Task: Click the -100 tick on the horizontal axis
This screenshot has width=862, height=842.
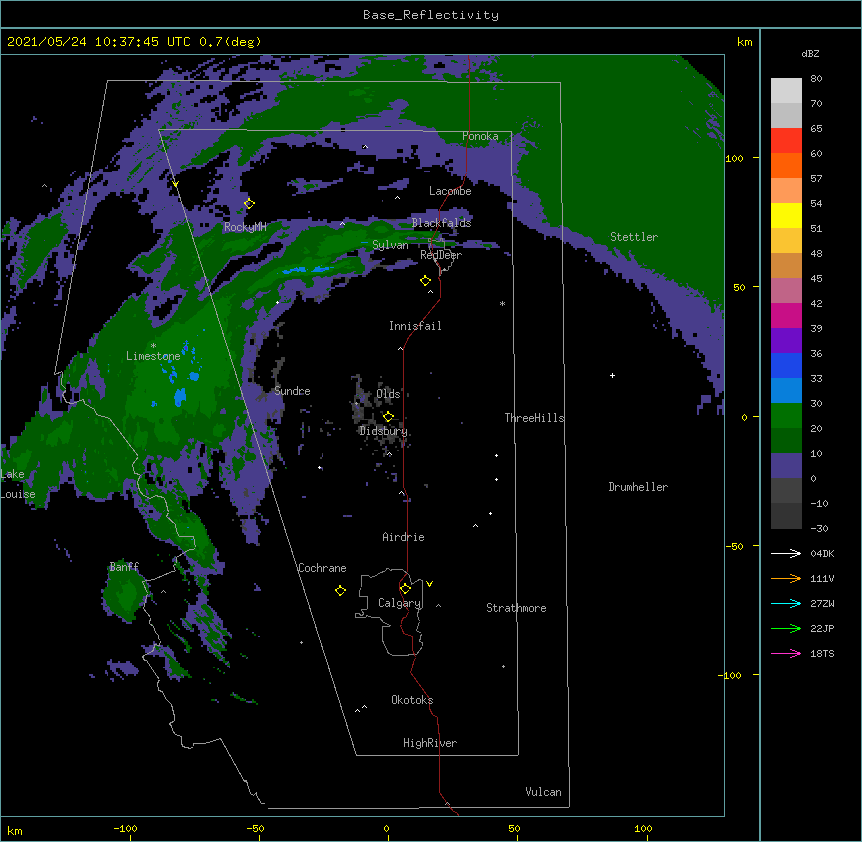Action: tap(125, 828)
